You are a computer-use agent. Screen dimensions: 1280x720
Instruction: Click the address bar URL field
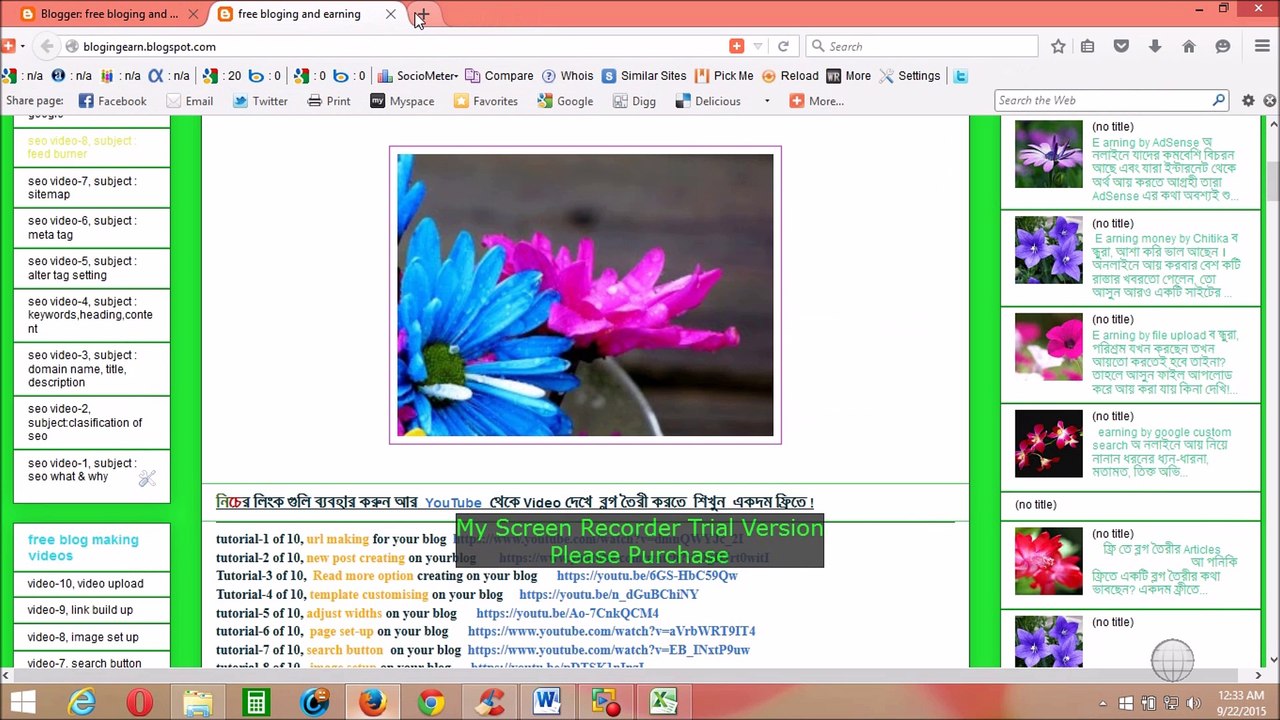coord(400,46)
